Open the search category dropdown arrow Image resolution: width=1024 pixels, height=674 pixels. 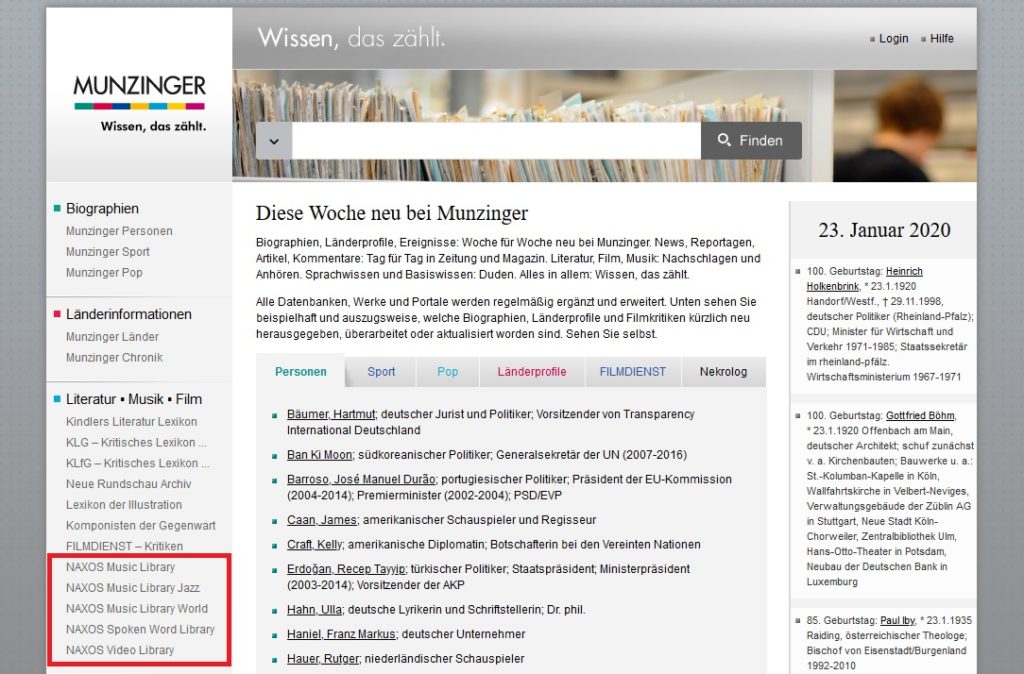coord(273,141)
